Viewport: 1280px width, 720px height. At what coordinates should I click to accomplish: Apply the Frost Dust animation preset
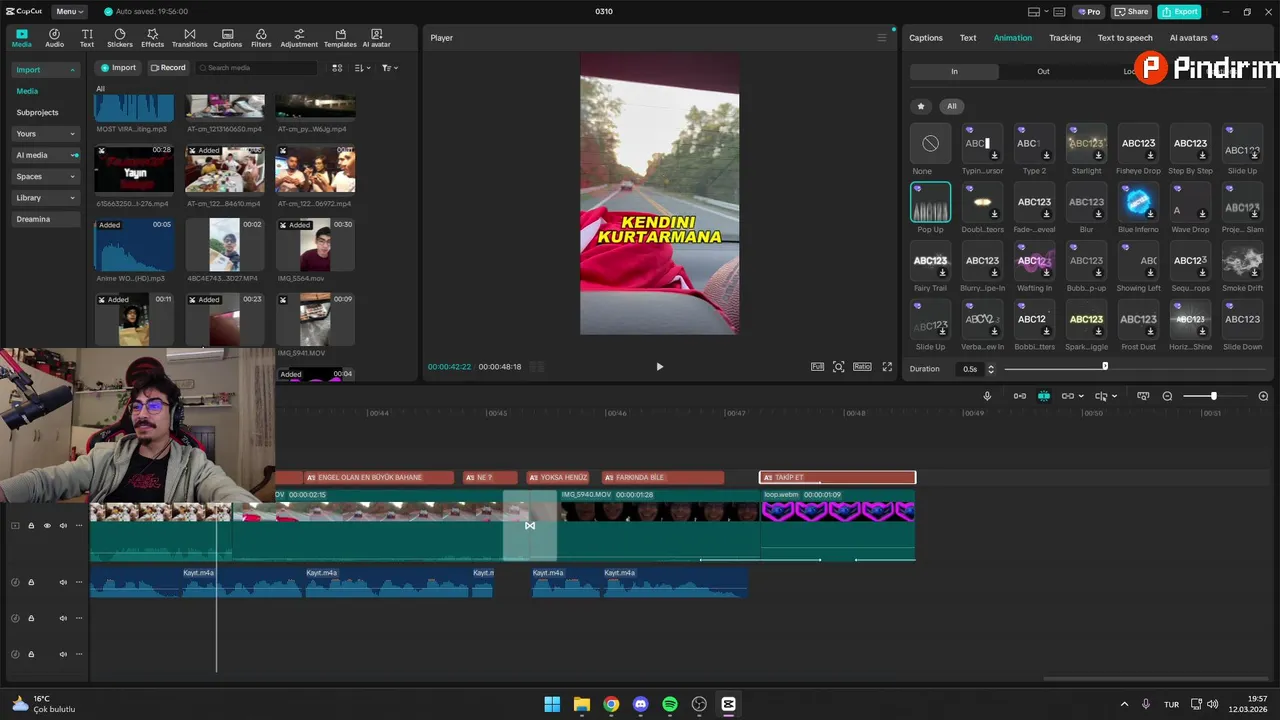tap(1138, 319)
